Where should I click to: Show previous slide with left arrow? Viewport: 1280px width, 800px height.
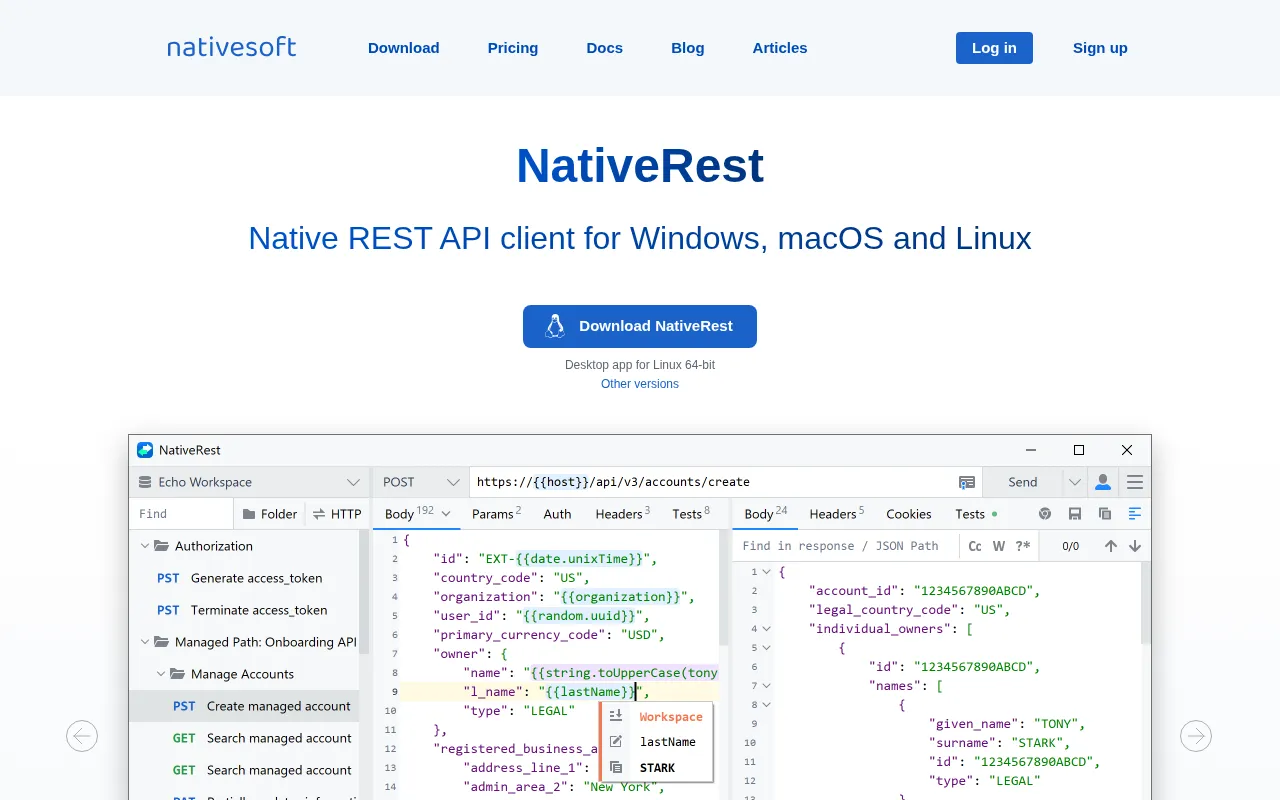click(82, 736)
